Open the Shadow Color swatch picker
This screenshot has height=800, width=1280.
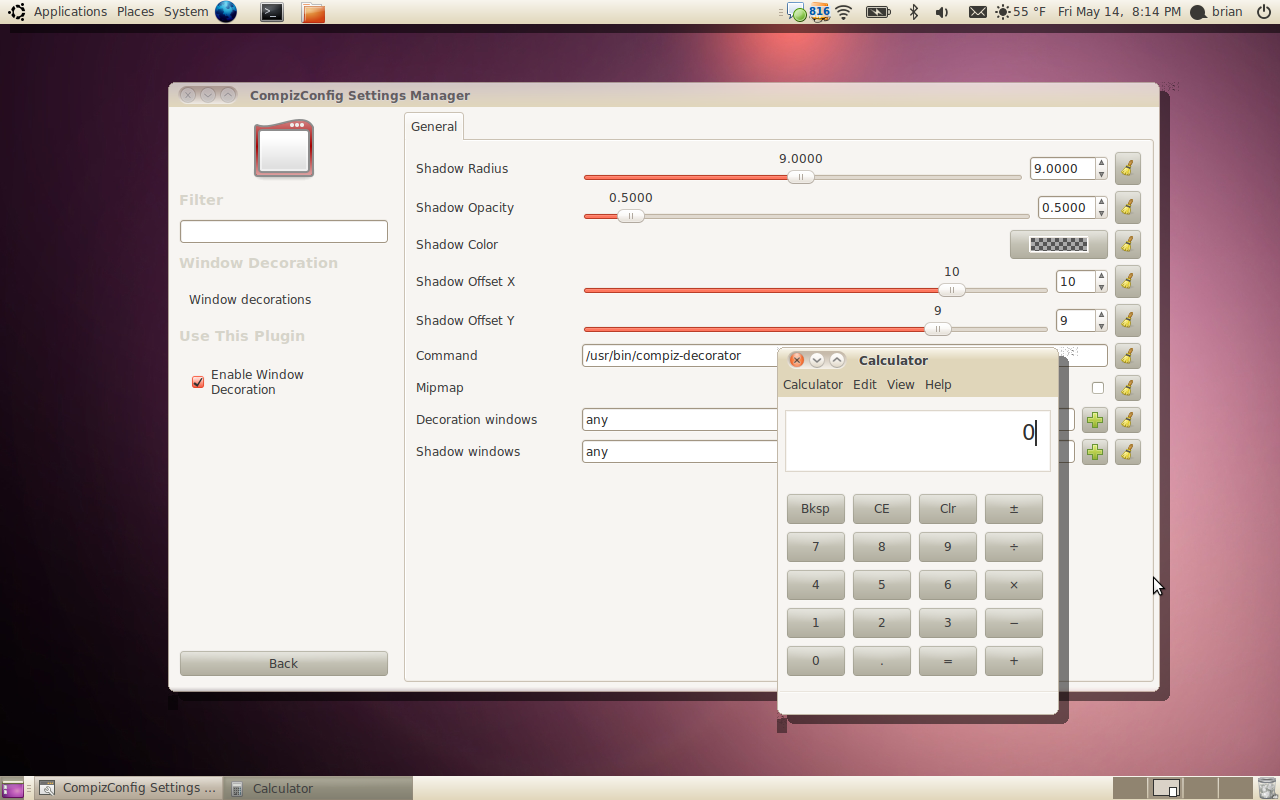(x=1058, y=245)
